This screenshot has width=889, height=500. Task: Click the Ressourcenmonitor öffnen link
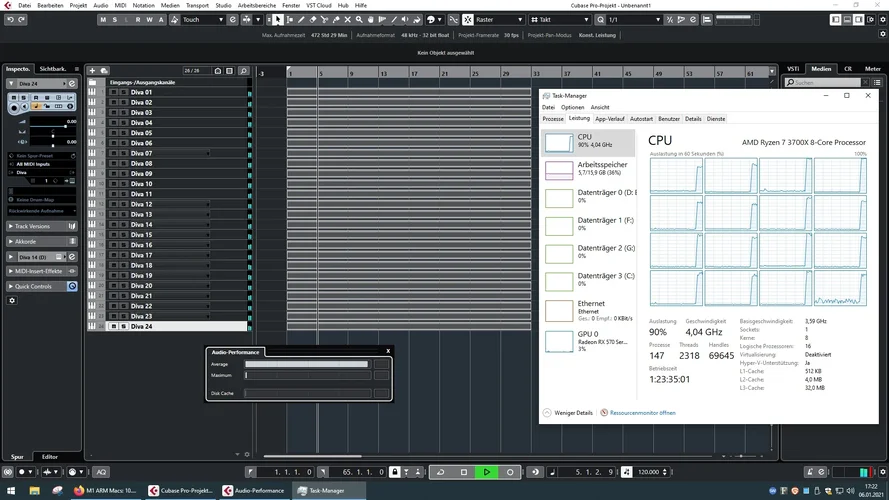coord(641,412)
